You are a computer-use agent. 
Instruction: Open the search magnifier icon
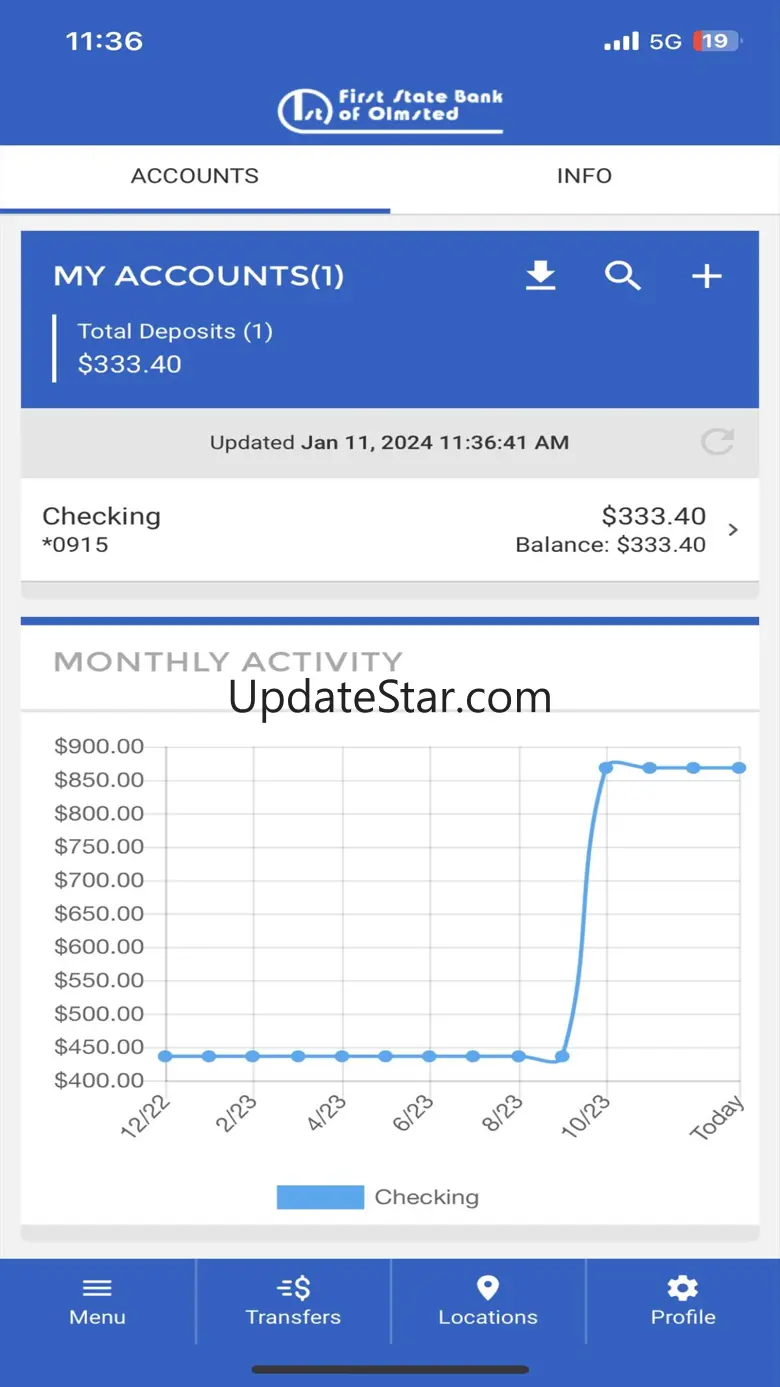click(623, 275)
